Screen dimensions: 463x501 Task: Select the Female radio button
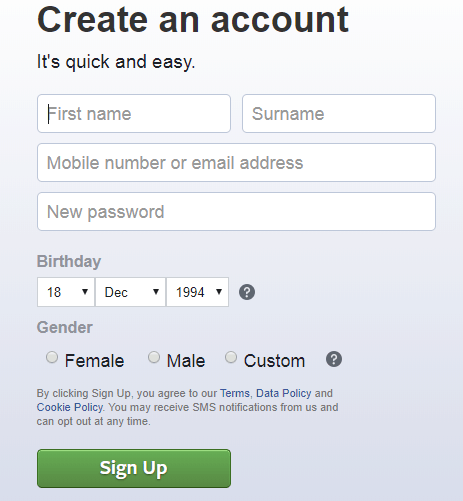point(52,357)
